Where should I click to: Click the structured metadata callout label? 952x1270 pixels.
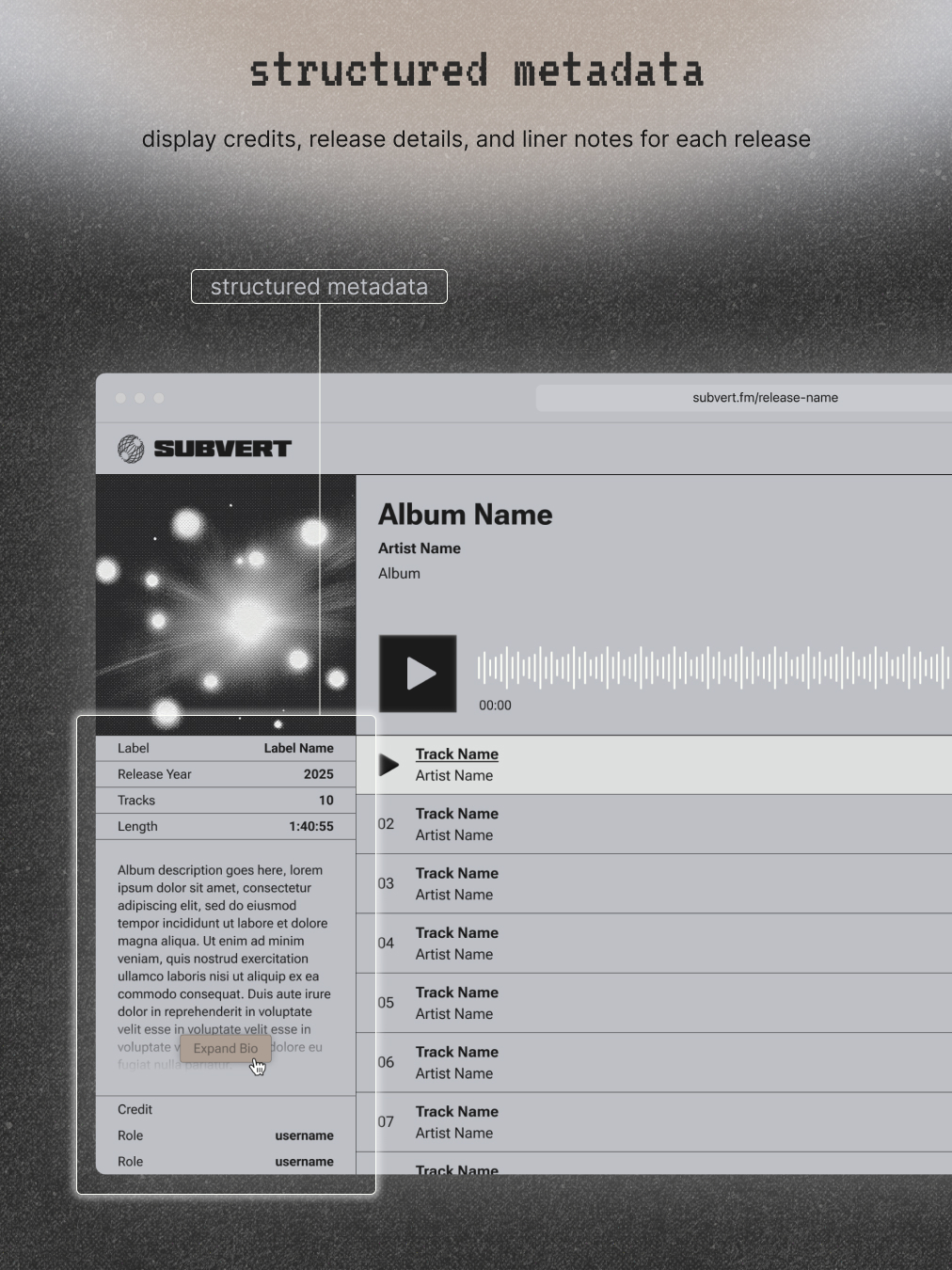319,287
